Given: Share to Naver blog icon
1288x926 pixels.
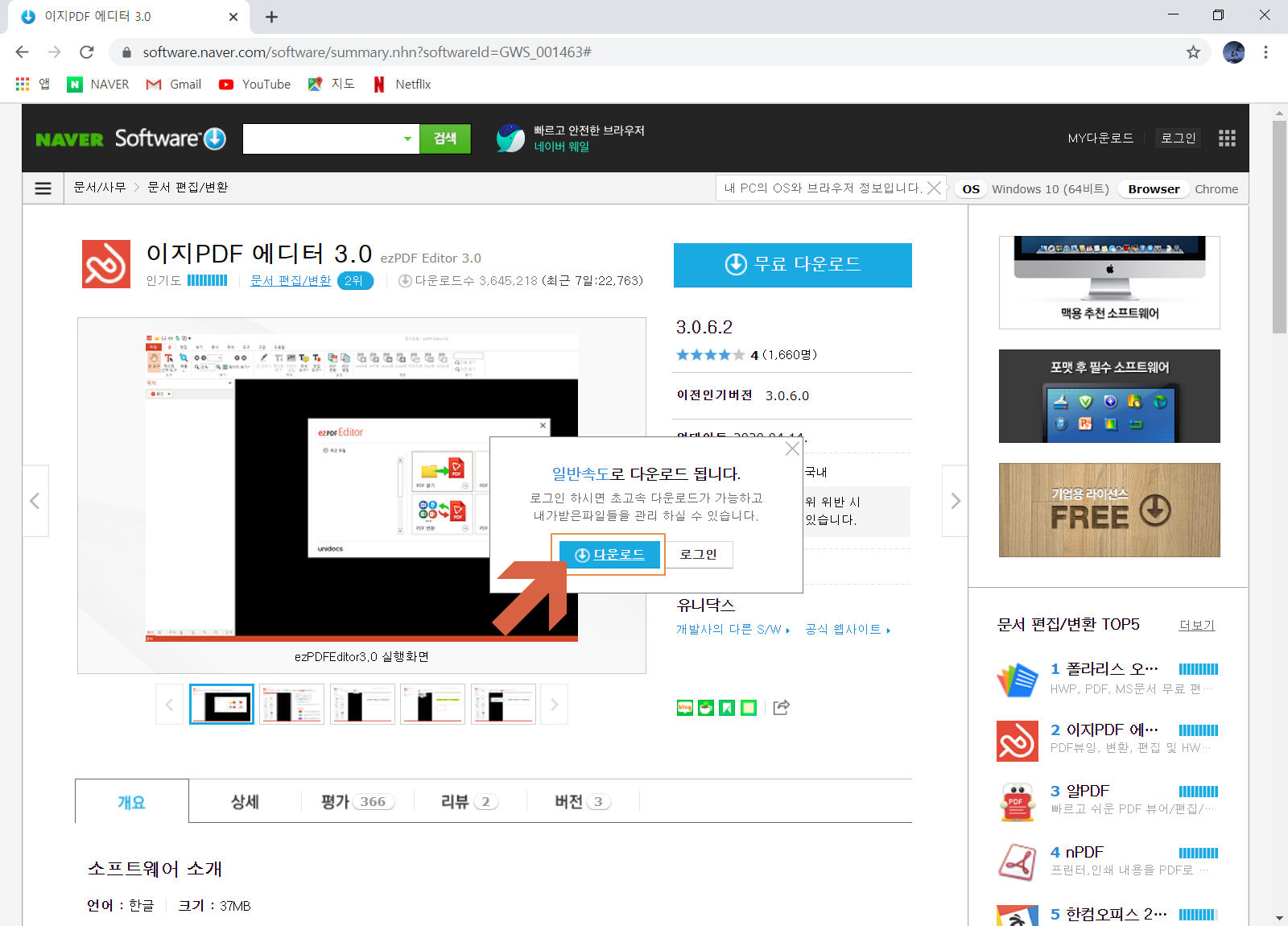Looking at the screenshot, I should (x=685, y=708).
